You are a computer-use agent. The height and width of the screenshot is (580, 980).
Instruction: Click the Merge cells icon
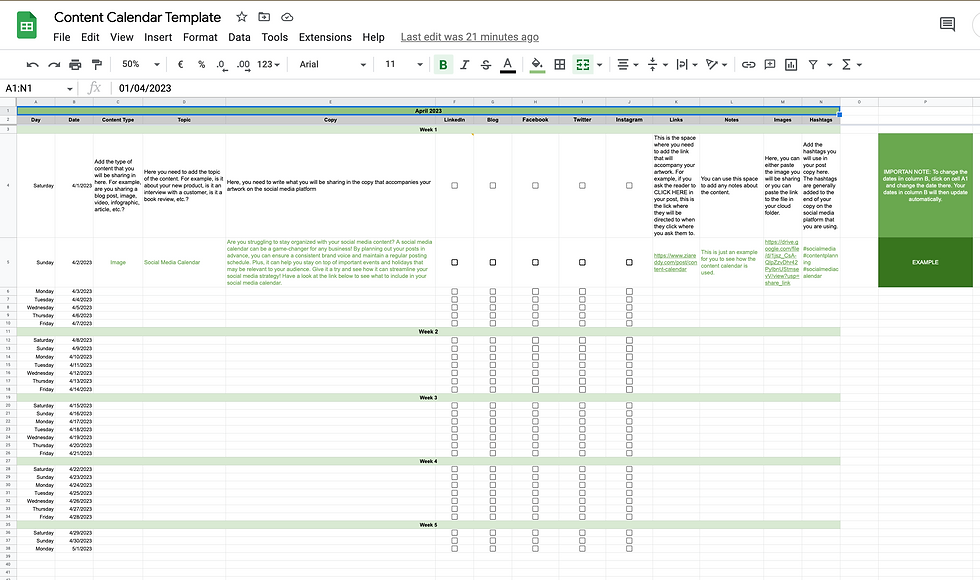coord(582,64)
